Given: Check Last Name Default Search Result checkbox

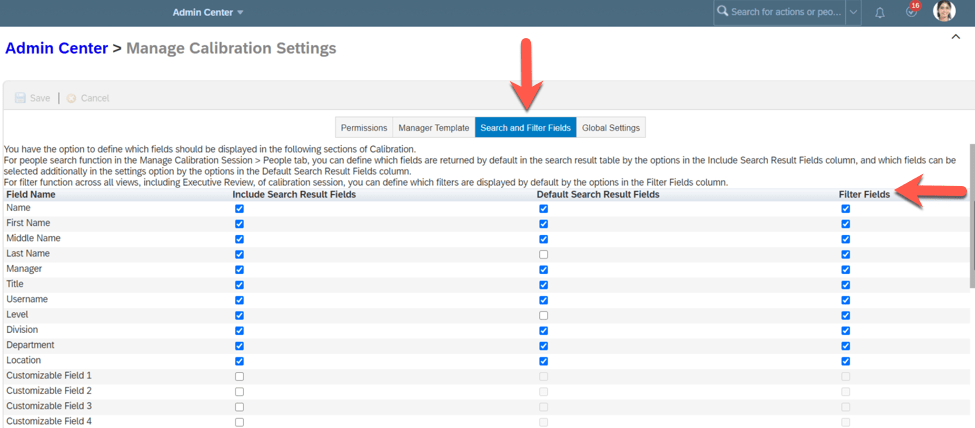Looking at the screenshot, I should point(543,255).
